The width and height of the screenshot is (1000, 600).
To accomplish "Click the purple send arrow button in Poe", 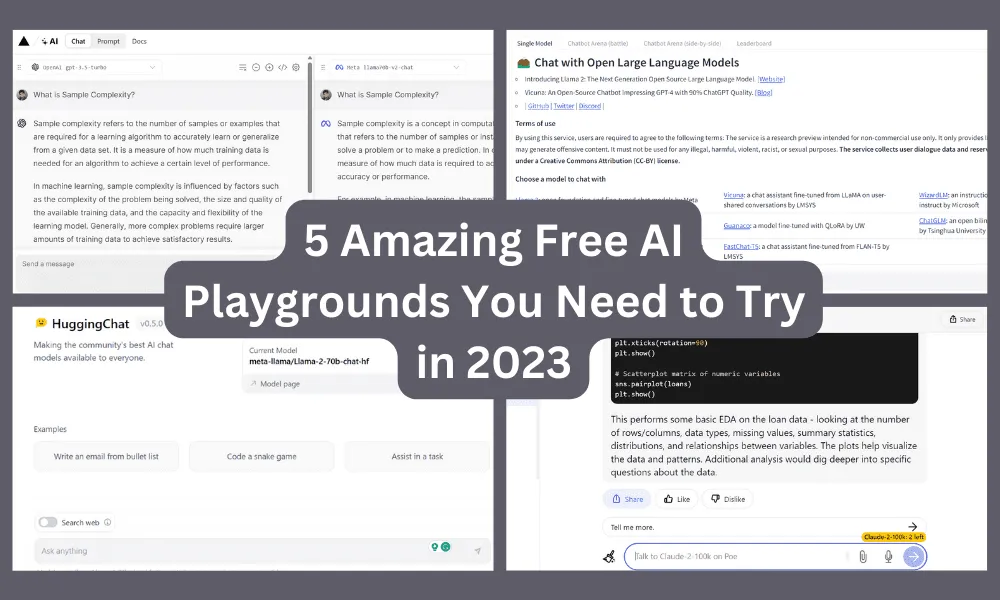I will tap(914, 557).
